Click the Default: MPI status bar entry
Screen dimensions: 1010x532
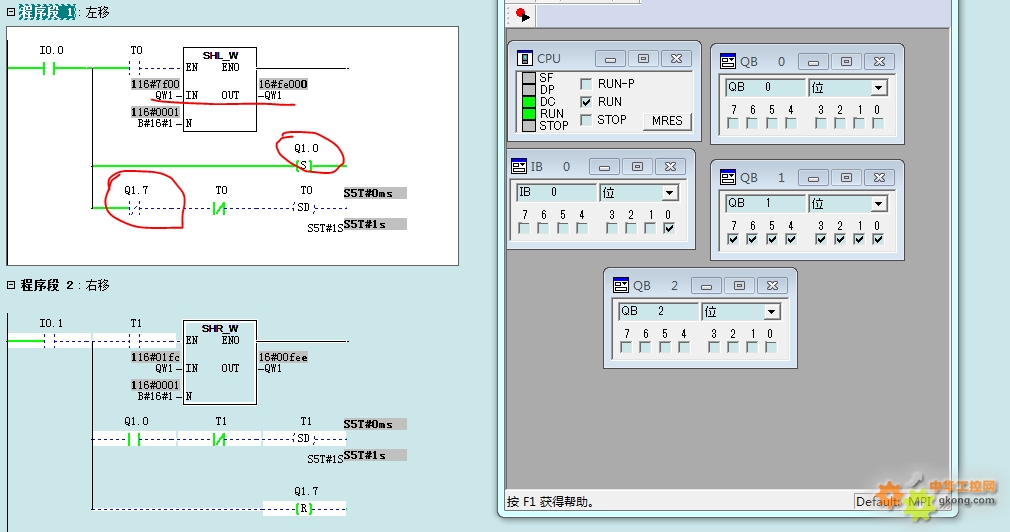point(894,501)
